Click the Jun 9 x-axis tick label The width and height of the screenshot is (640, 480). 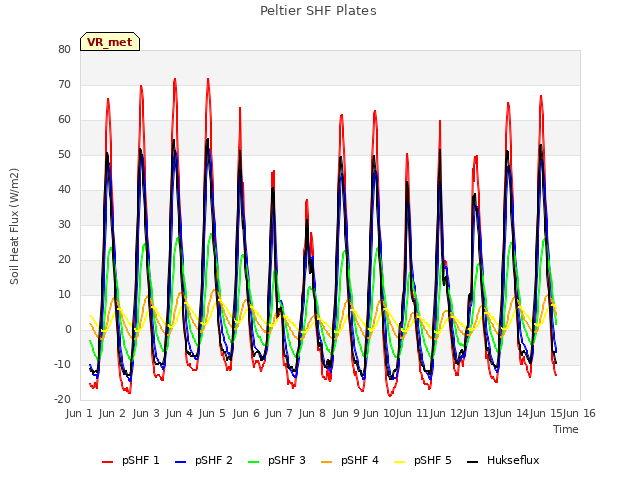(346, 413)
